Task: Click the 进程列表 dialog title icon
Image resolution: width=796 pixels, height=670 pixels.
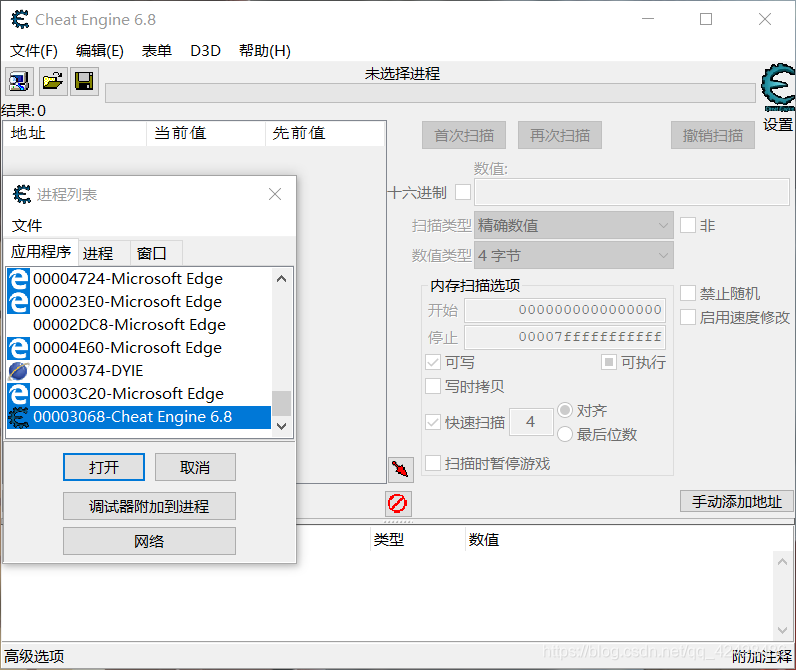Action: 22,194
